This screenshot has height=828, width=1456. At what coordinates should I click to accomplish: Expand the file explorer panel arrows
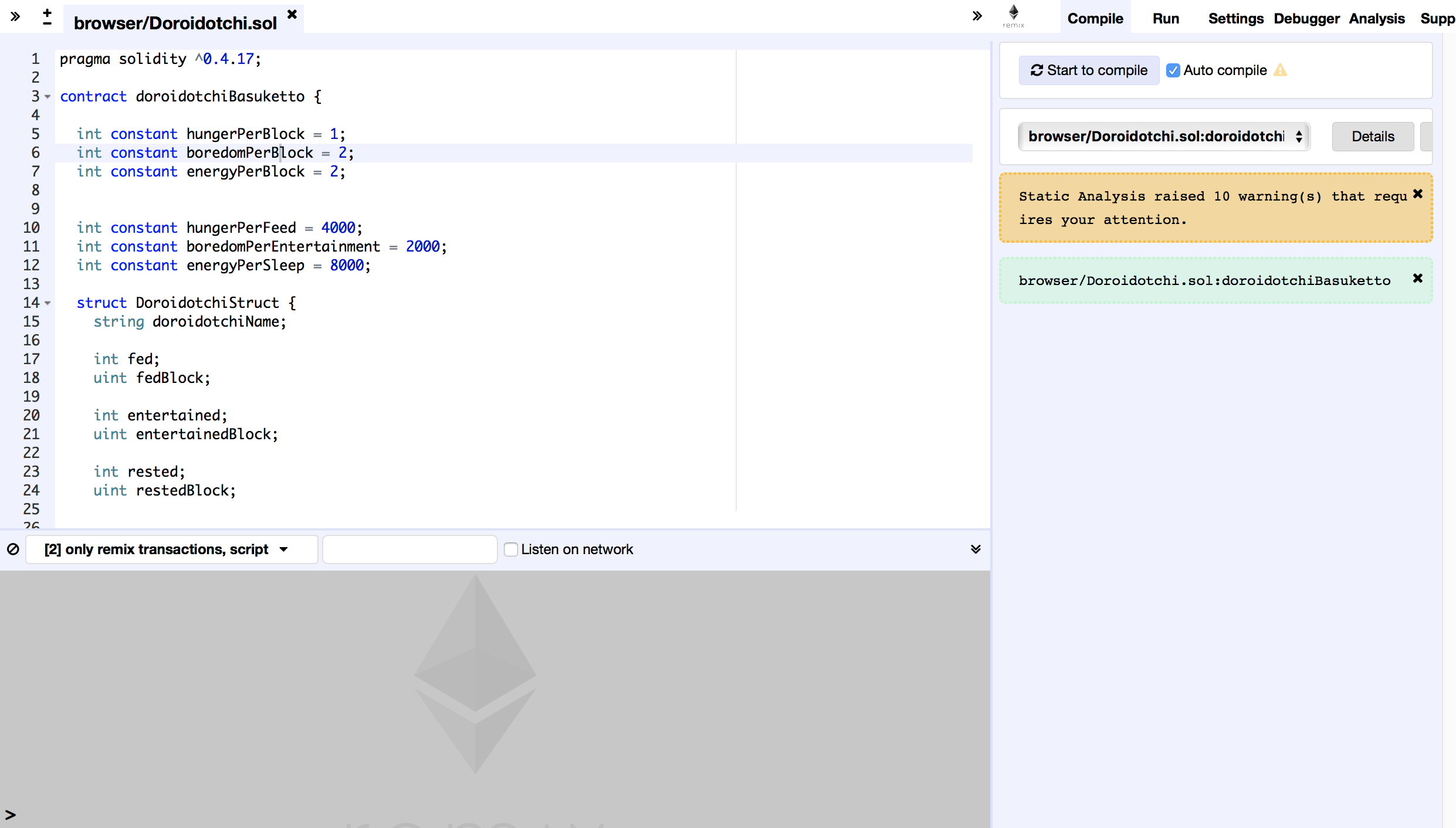(15, 16)
